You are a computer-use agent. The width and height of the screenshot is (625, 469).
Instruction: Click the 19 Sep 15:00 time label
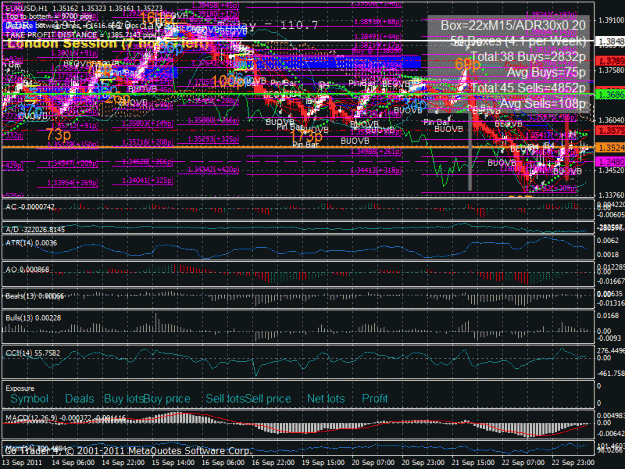click(323, 463)
